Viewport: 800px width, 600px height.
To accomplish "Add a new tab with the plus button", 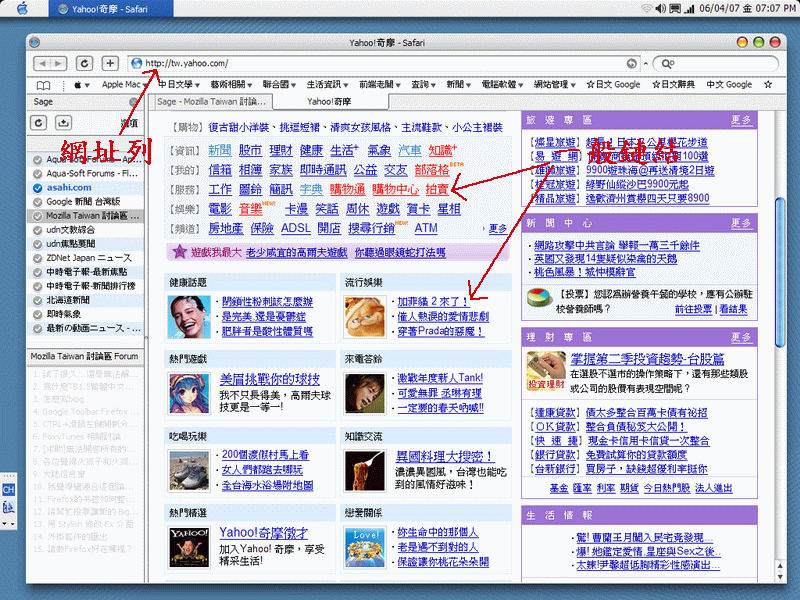I will pyautogui.click(x=110, y=63).
